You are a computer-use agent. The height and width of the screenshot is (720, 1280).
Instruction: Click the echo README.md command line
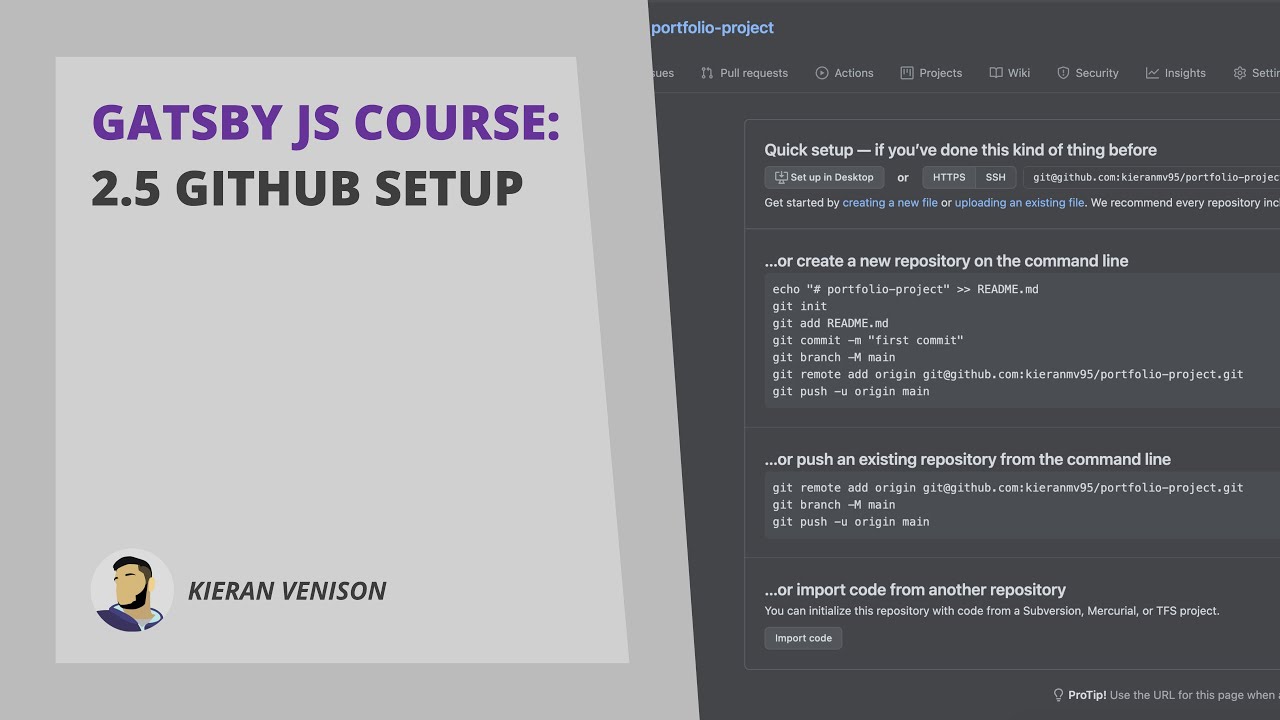pos(905,289)
